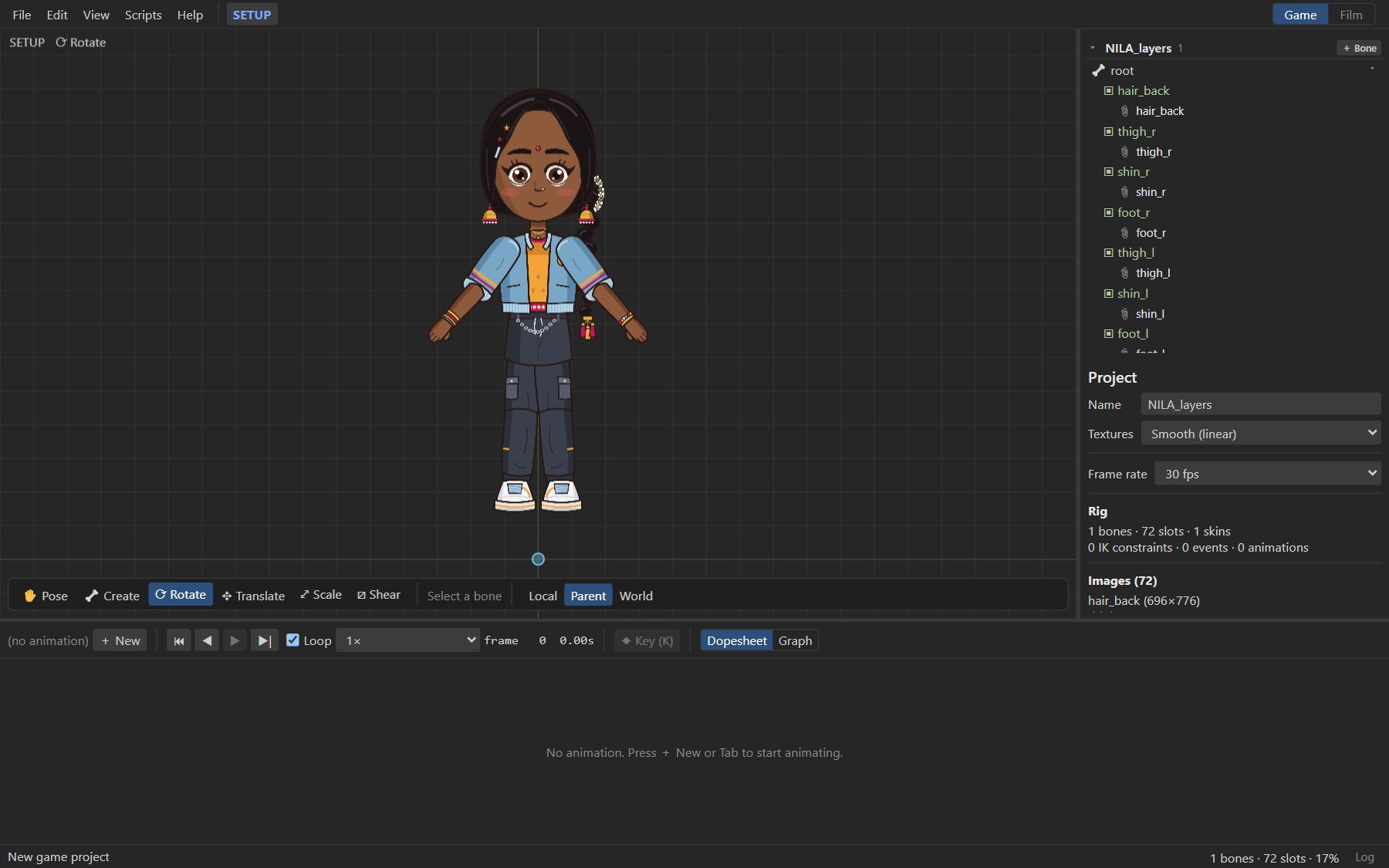Click the root bone icon
This screenshot has height=868, width=1389.
coord(1099,70)
